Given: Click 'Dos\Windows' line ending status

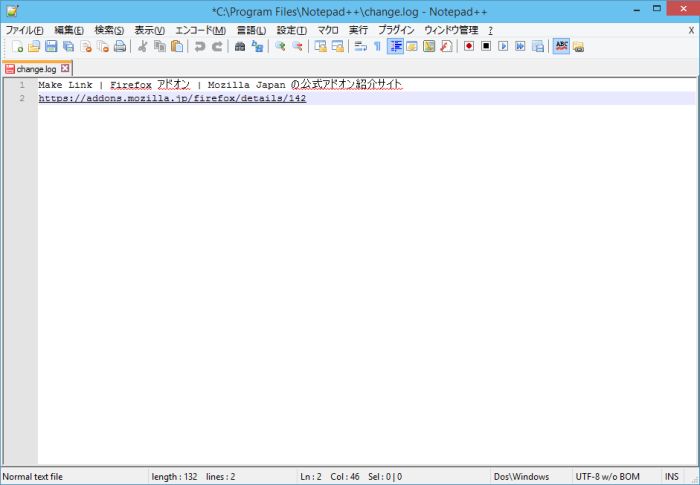Looking at the screenshot, I should pos(521,477).
